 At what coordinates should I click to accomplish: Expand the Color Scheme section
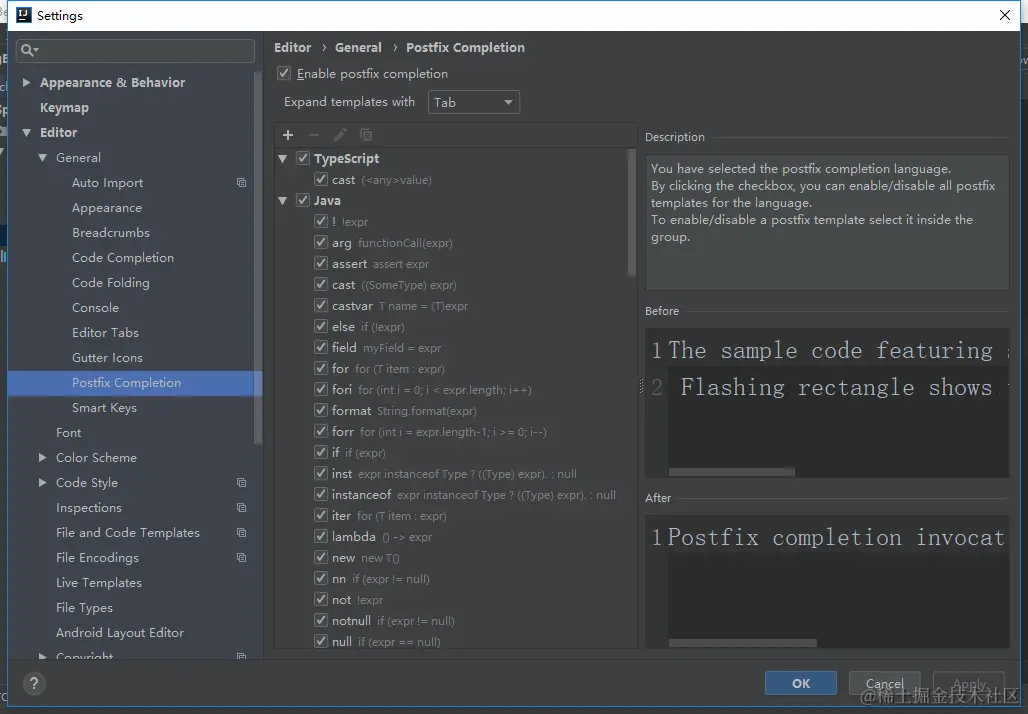pos(41,457)
